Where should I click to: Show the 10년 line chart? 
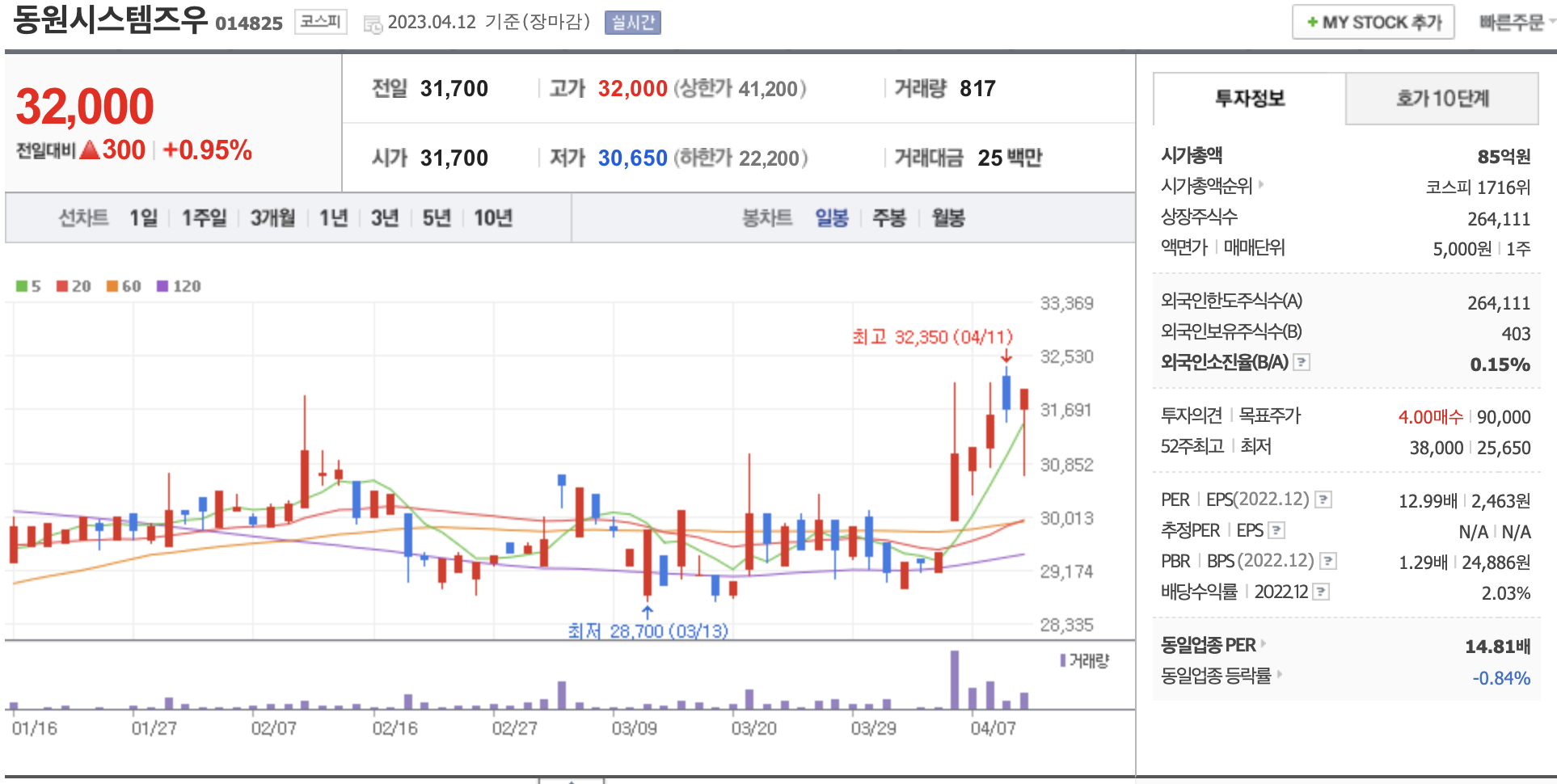492,217
